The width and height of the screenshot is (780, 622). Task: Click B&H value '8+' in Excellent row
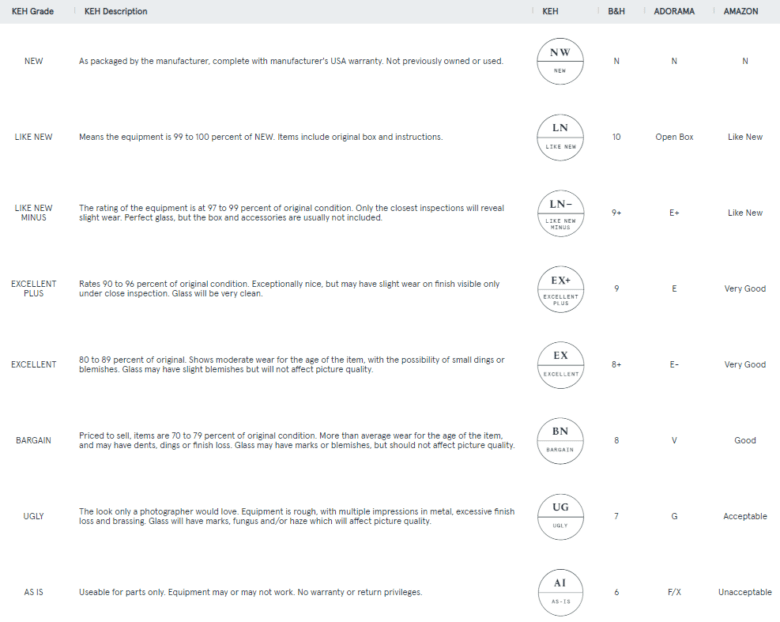coord(616,364)
